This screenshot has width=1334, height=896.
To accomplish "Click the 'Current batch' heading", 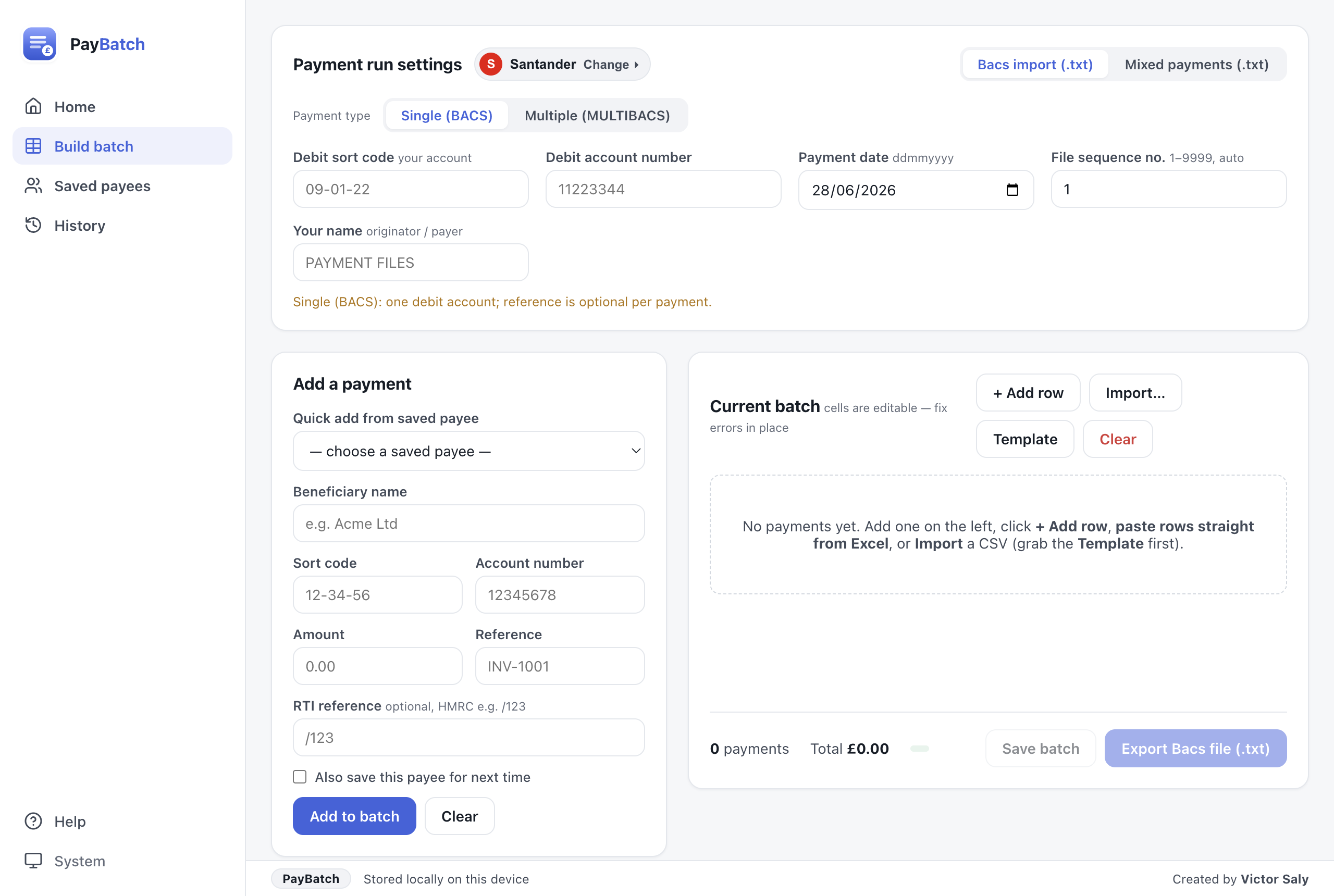I will 765,406.
